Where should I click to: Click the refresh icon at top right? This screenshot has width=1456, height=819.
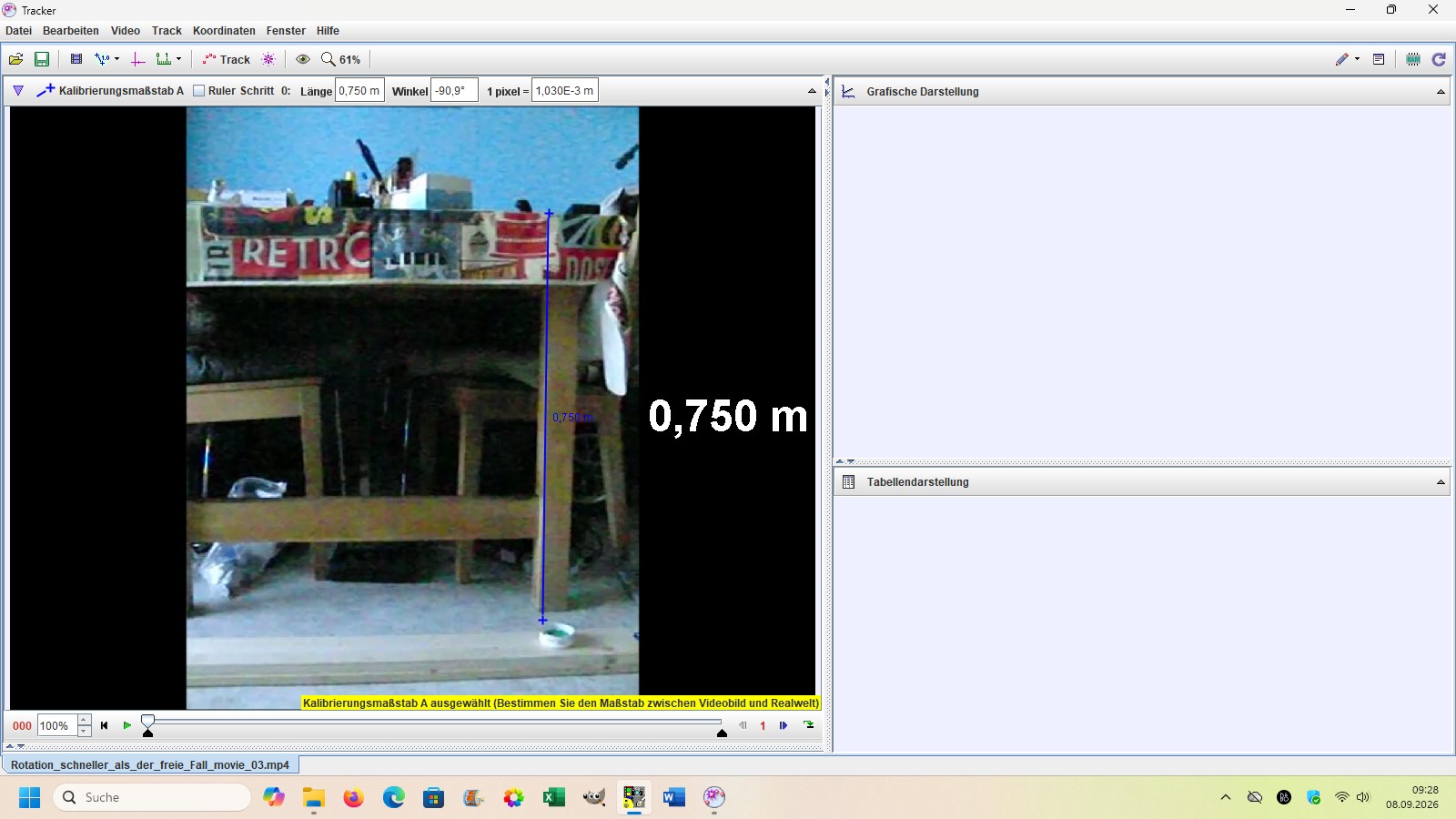(x=1439, y=59)
